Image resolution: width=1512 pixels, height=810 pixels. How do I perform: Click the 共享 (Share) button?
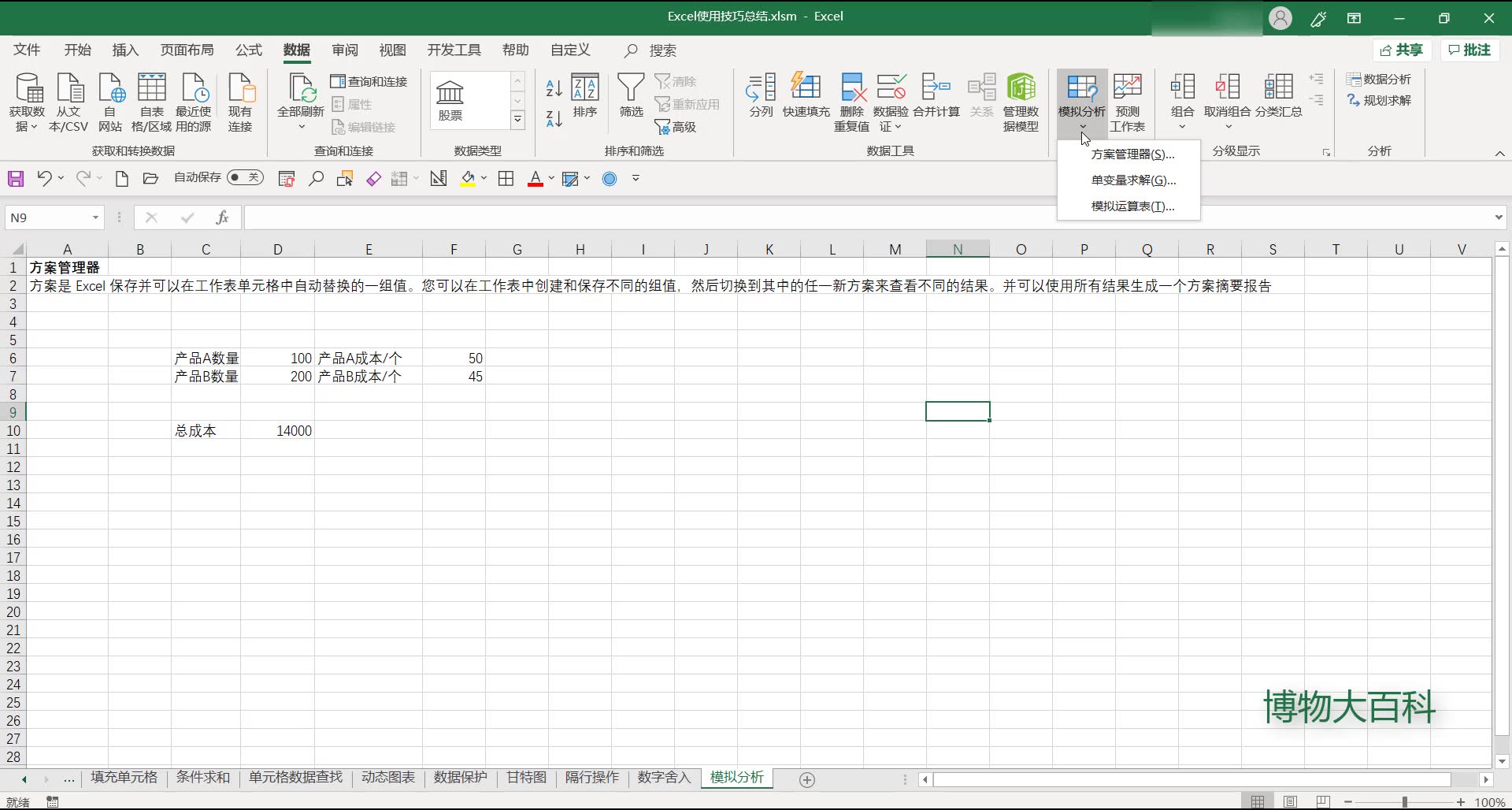(x=1402, y=50)
